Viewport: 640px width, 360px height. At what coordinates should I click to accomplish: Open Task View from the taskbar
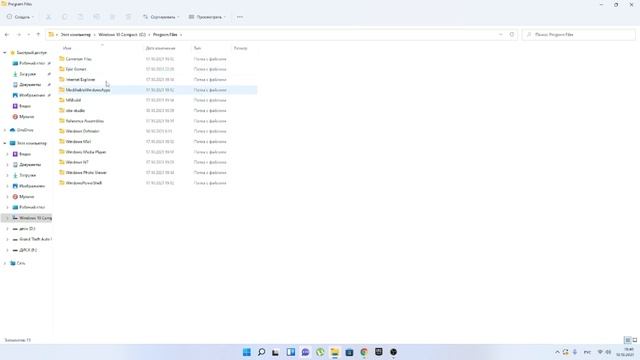[x=276, y=352]
